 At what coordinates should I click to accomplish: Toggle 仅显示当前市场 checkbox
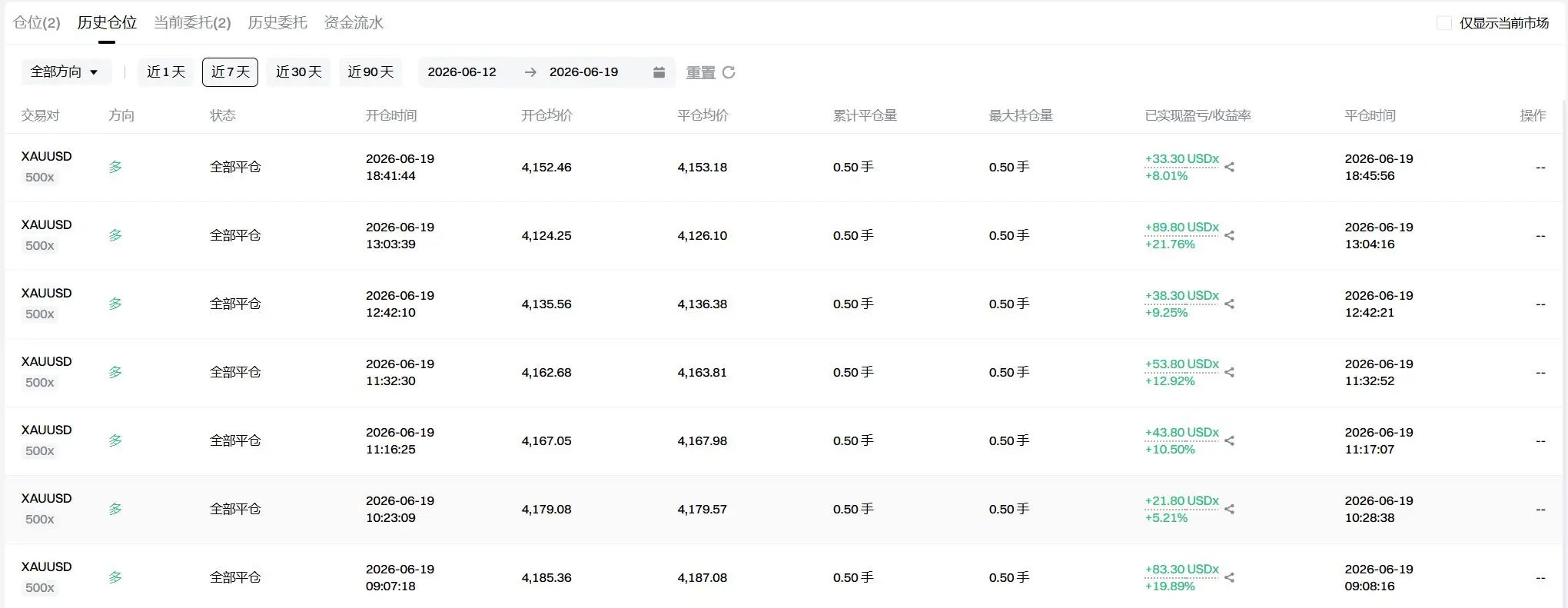coord(1444,23)
